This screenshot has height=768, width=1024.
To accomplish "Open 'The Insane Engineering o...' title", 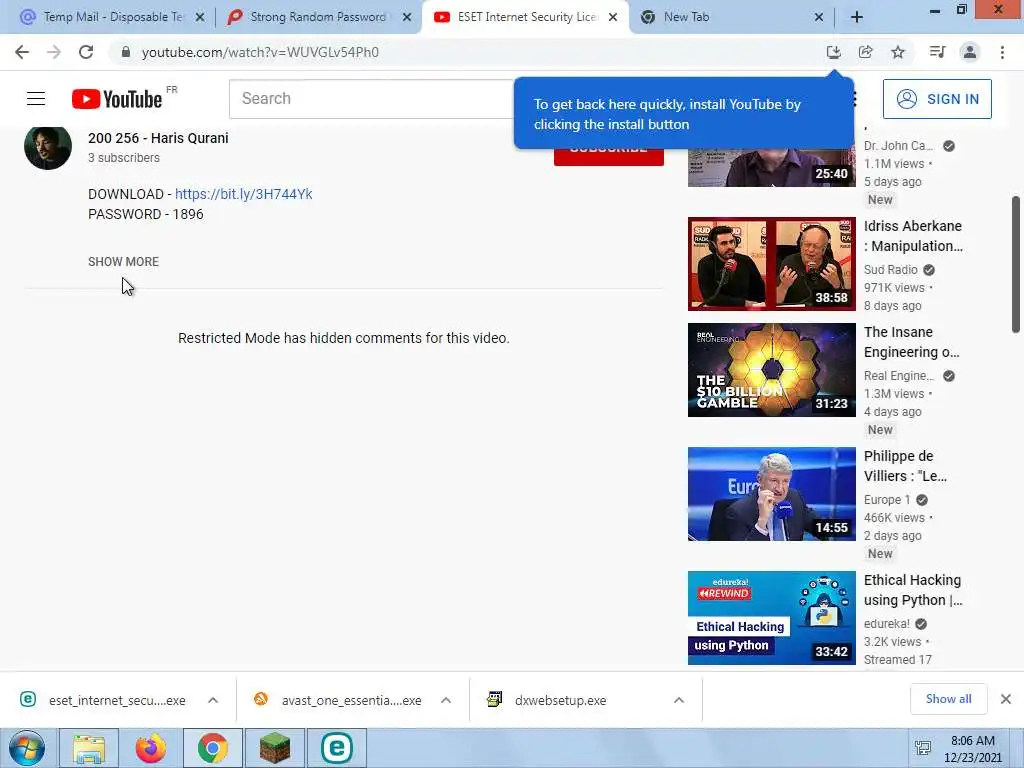I will click(x=912, y=342).
